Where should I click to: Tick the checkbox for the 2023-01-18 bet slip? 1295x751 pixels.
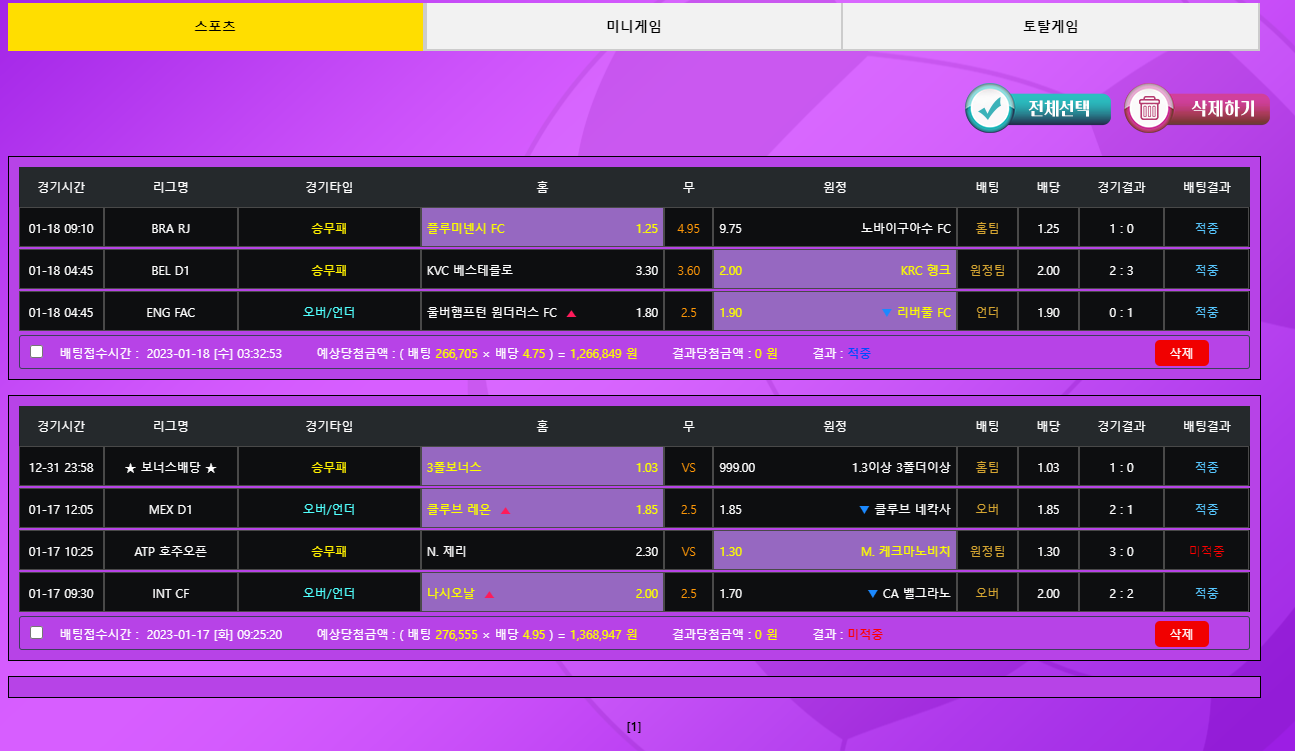coord(37,352)
